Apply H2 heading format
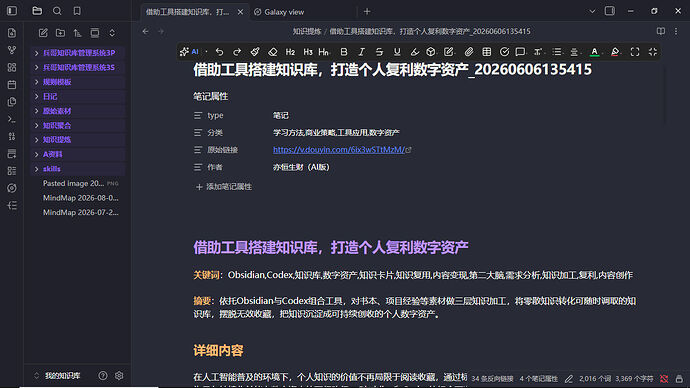690x388 pixels. [x=290, y=52]
